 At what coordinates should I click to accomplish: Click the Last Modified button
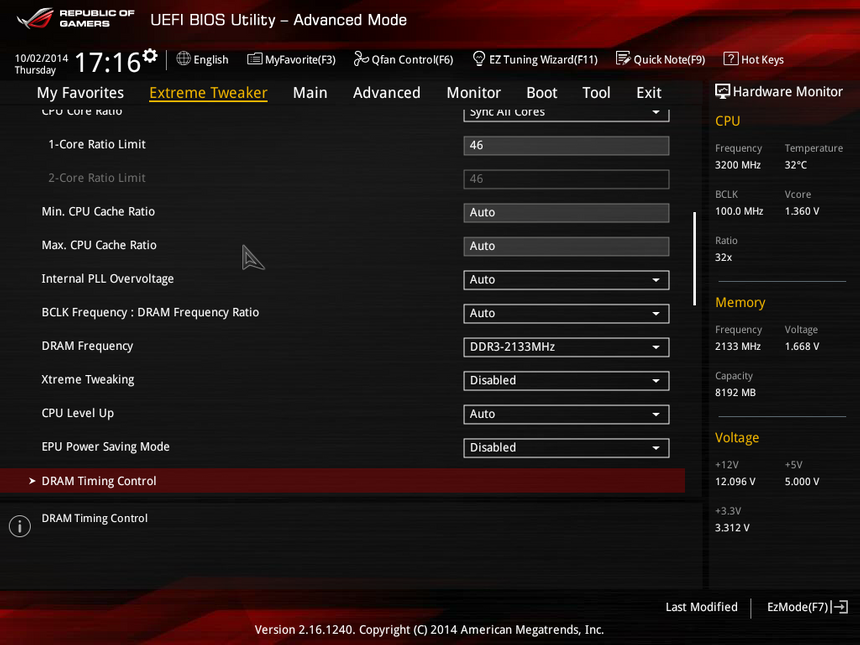click(x=701, y=607)
